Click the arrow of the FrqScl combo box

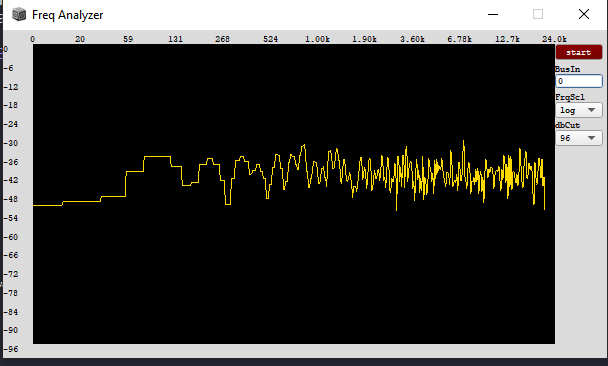tap(591, 110)
